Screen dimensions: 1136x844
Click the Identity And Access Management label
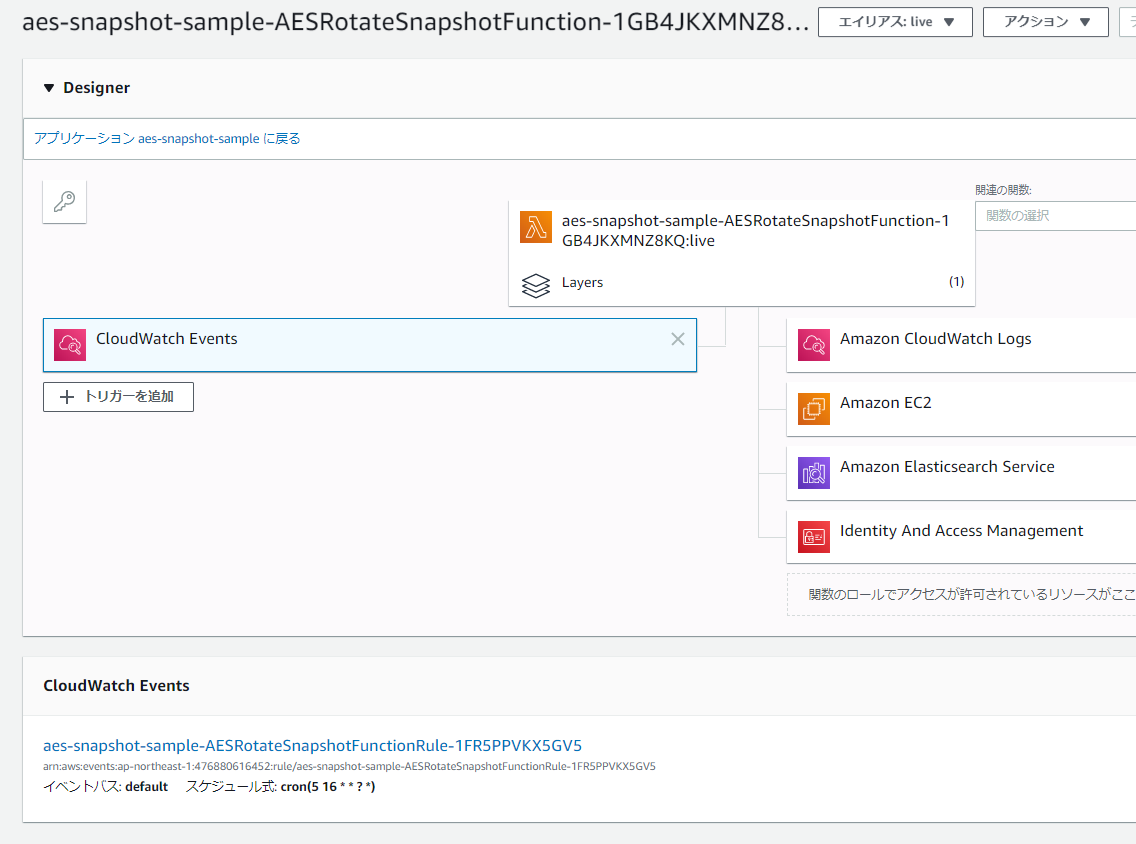(x=961, y=531)
